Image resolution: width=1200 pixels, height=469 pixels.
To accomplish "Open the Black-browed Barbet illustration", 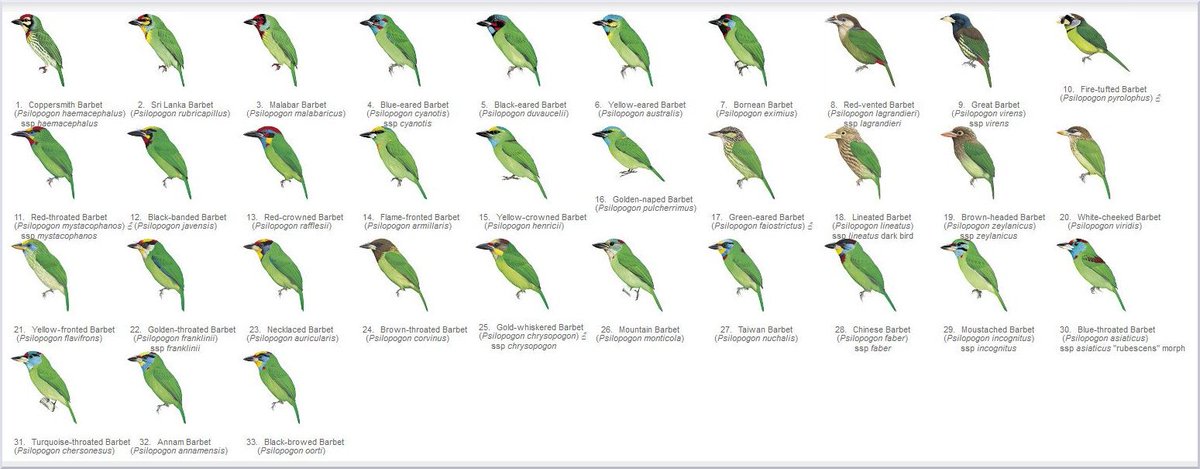I will tap(272, 386).
